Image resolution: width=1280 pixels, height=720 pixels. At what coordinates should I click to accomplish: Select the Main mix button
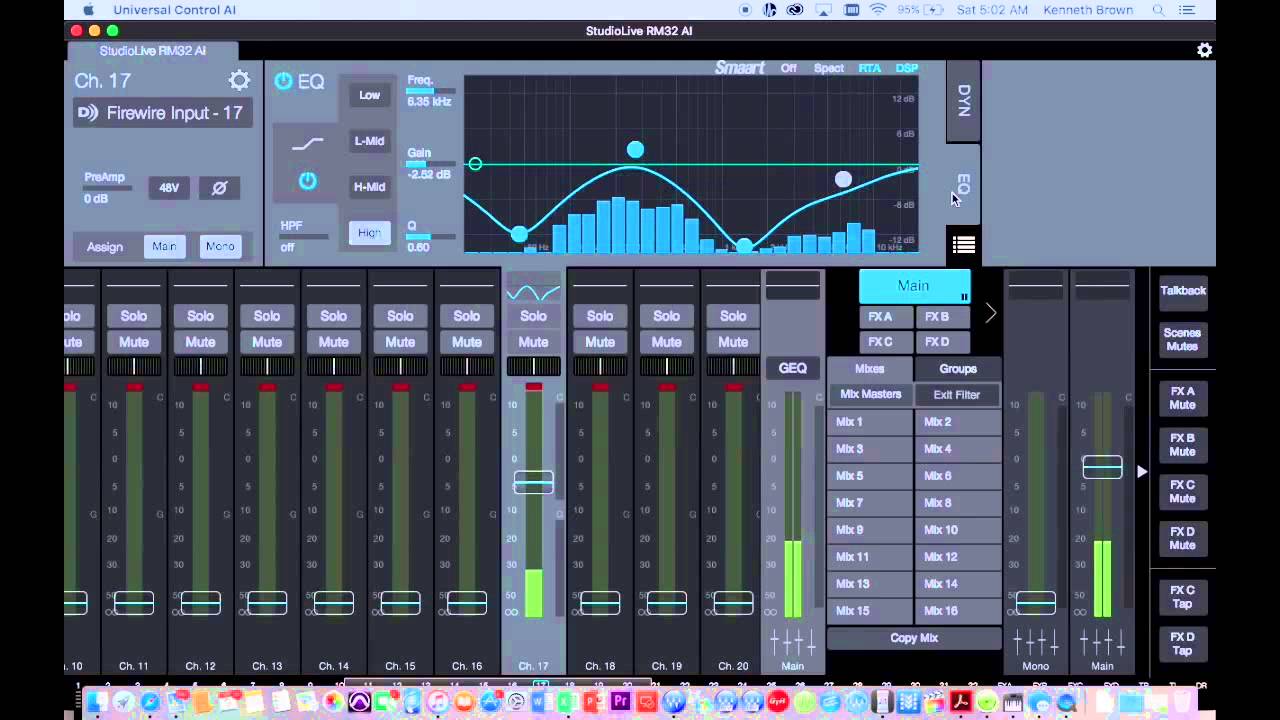point(914,286)
